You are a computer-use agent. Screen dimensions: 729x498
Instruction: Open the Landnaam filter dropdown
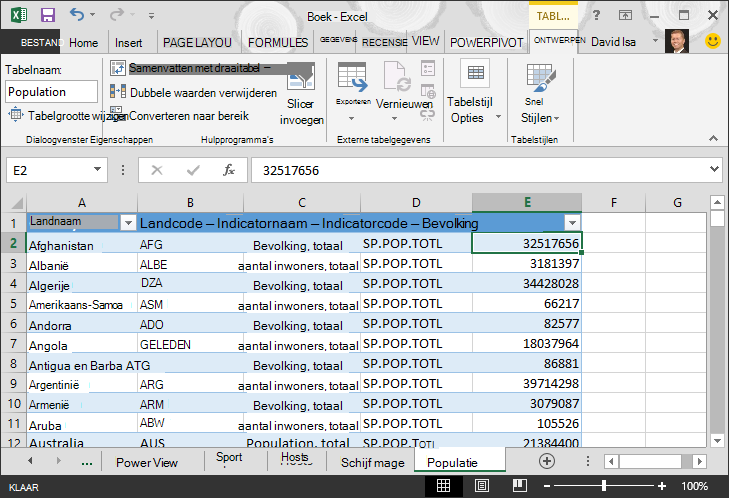pos(128,223)
